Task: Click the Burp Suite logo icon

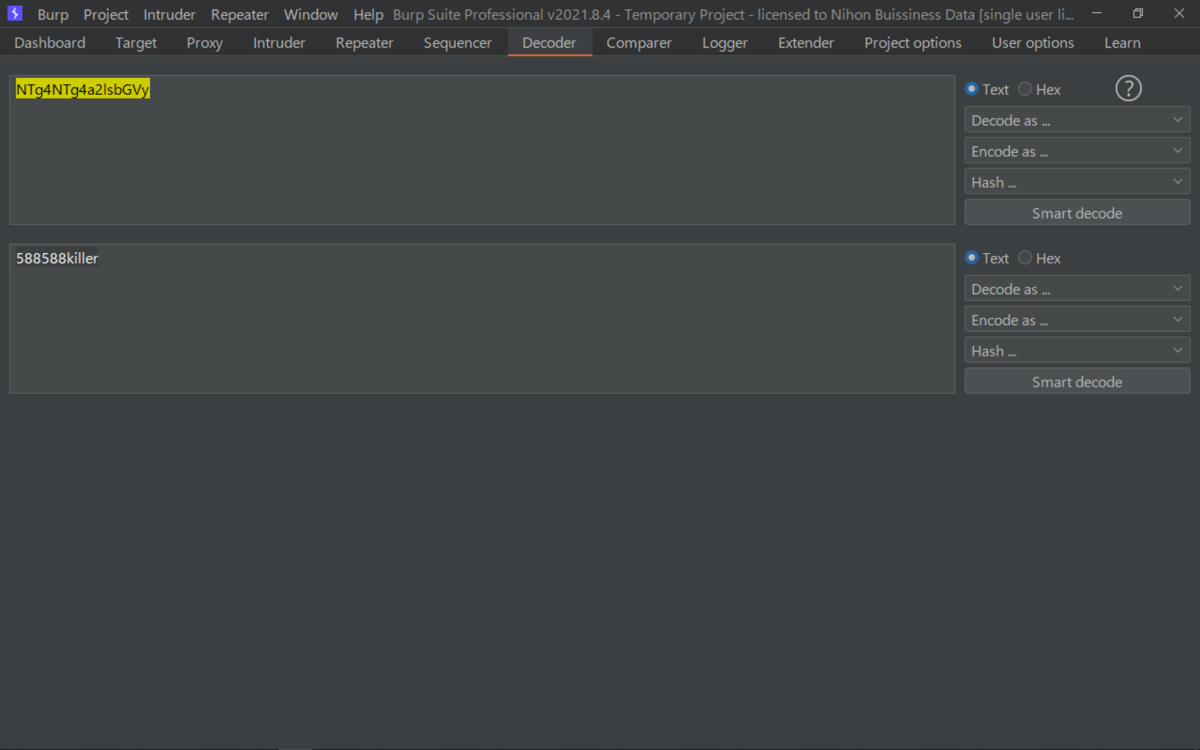Action: pyautogui.click(x=14, y=14)
